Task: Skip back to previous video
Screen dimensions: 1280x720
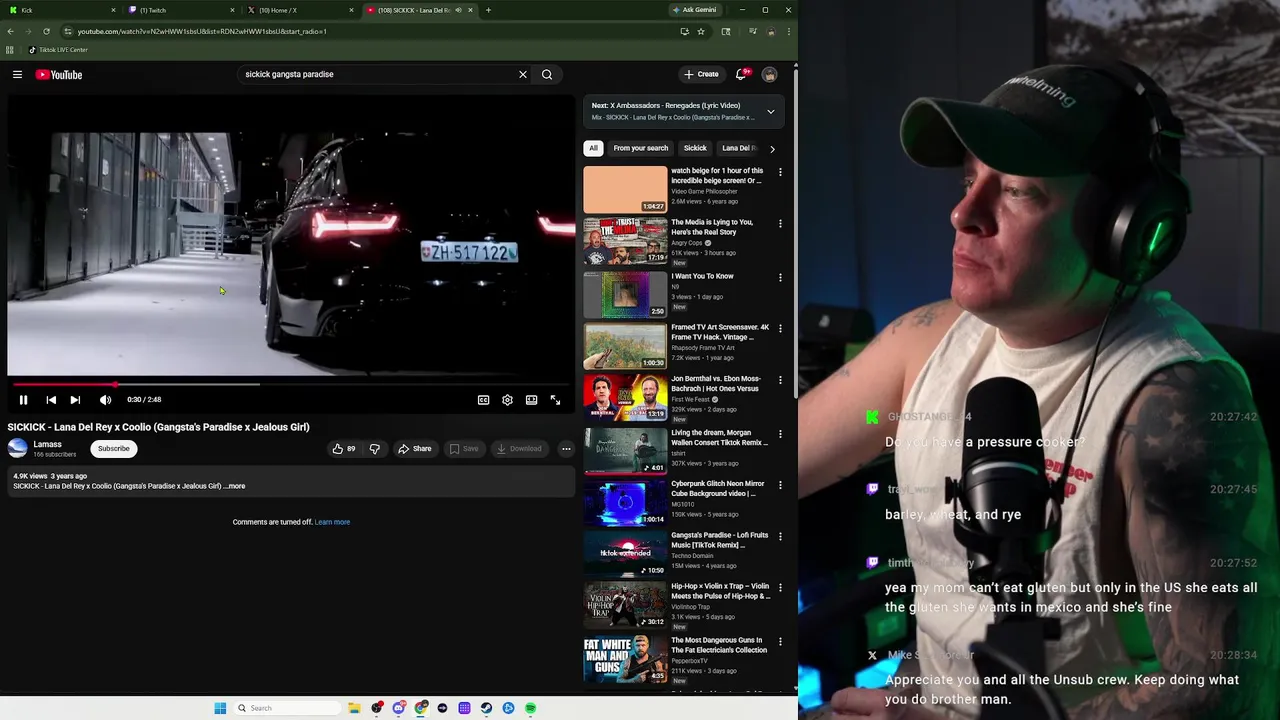Action: [x=51, y=400]
